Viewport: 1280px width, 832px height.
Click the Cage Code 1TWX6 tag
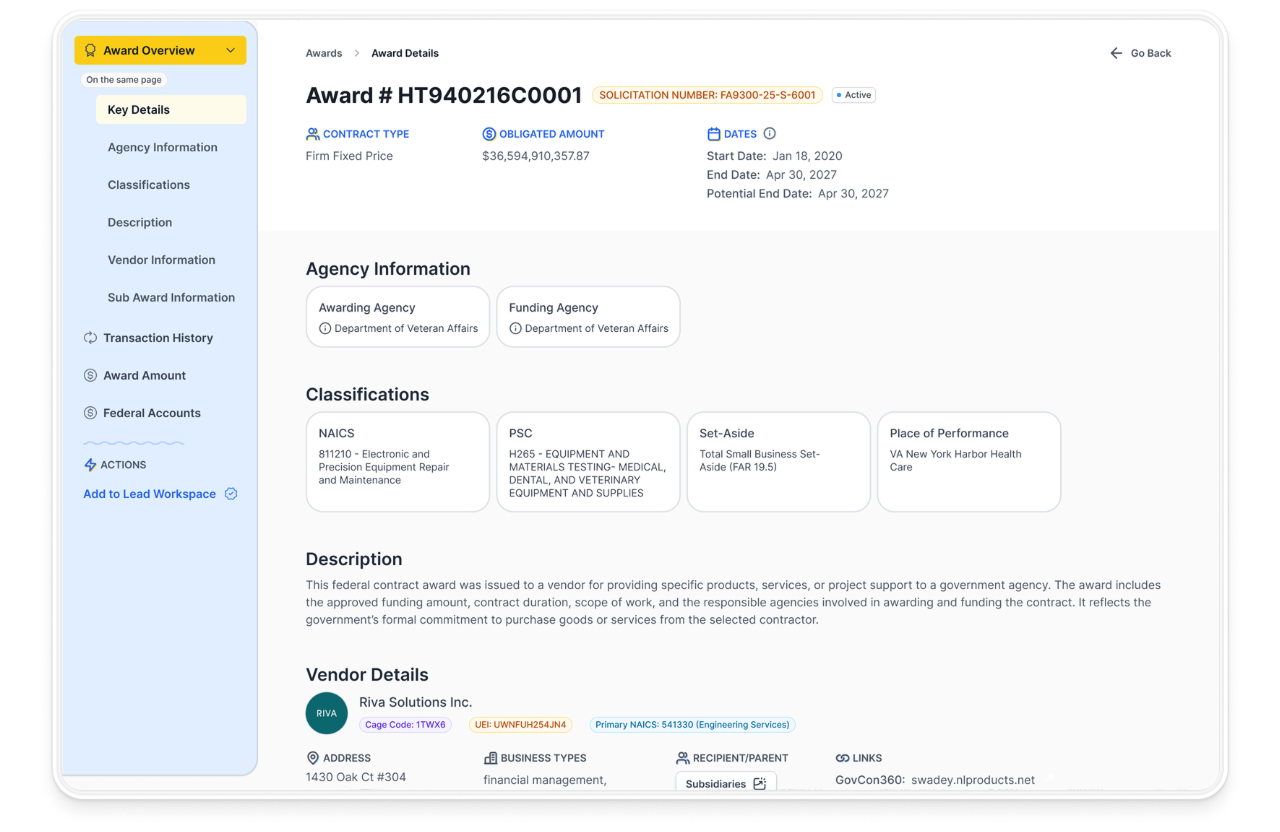[x=406, y=725]
